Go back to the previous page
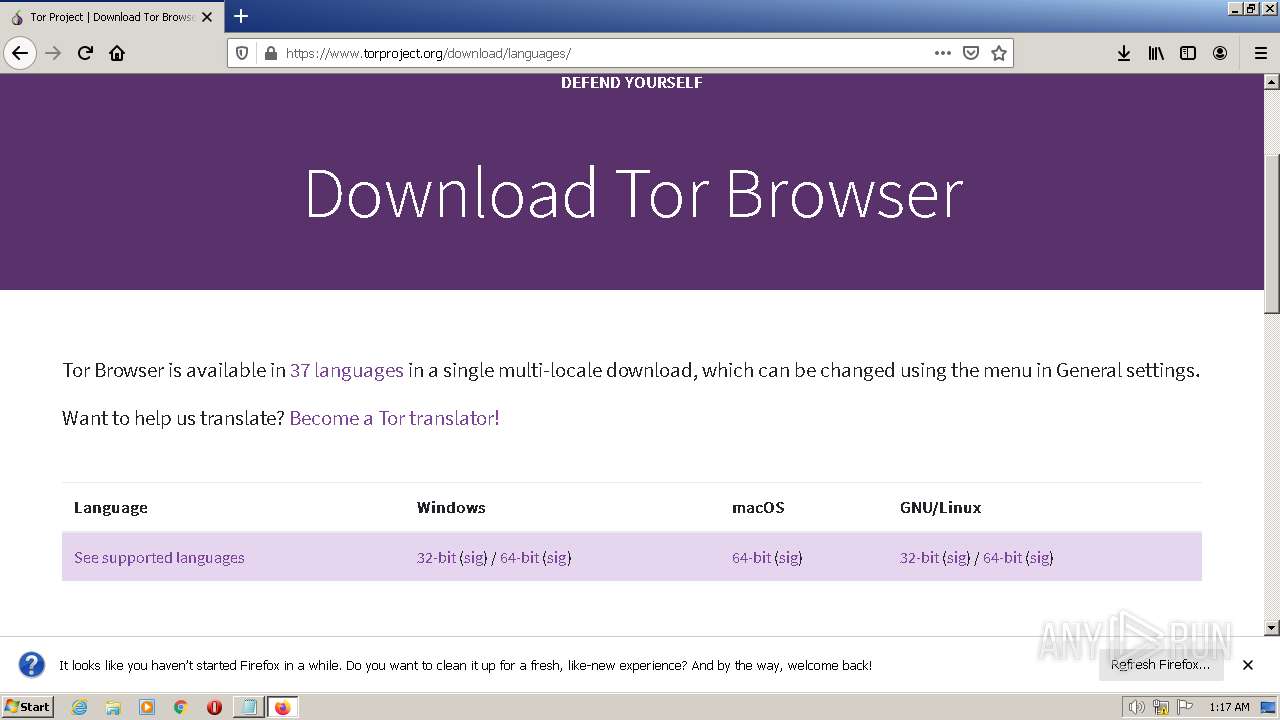 coord(20,53)
